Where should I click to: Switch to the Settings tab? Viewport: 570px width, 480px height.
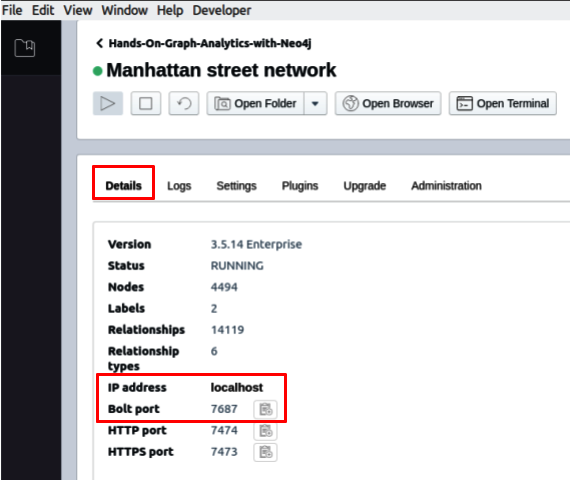(x=237, y=186)
